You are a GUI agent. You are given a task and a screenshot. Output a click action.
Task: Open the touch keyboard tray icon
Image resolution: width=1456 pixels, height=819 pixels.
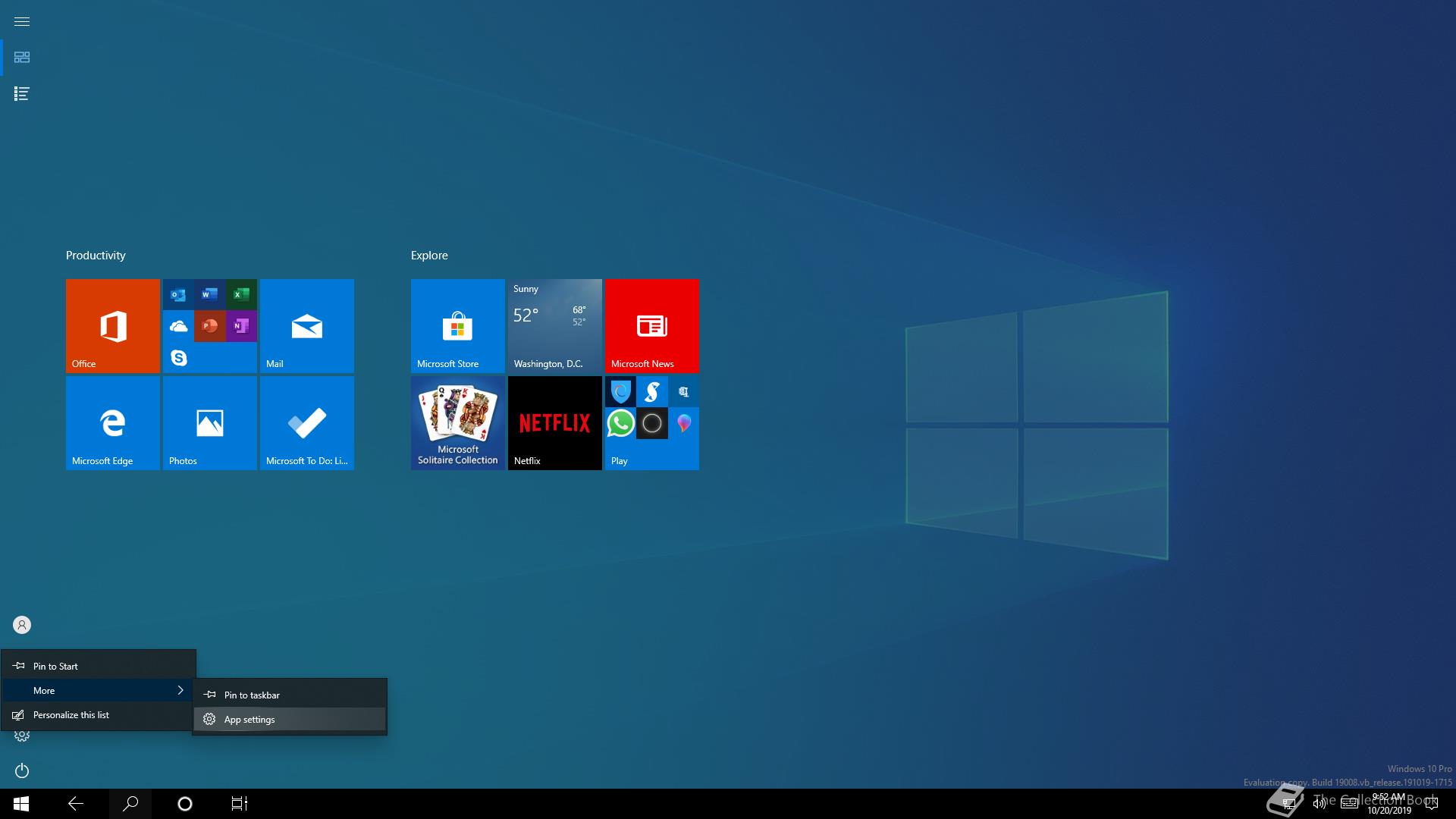(x=1349, y=804)
